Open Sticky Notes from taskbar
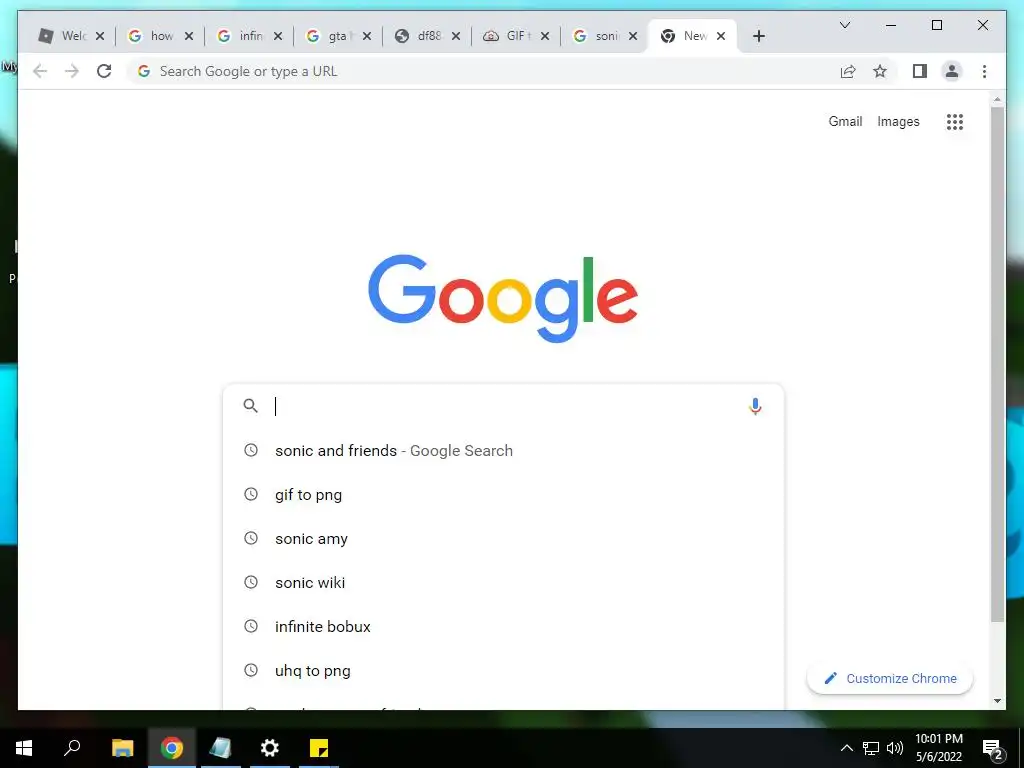The height and width of the screenshot is (768, 1024). pyautogui.click(x=319, y=748)
